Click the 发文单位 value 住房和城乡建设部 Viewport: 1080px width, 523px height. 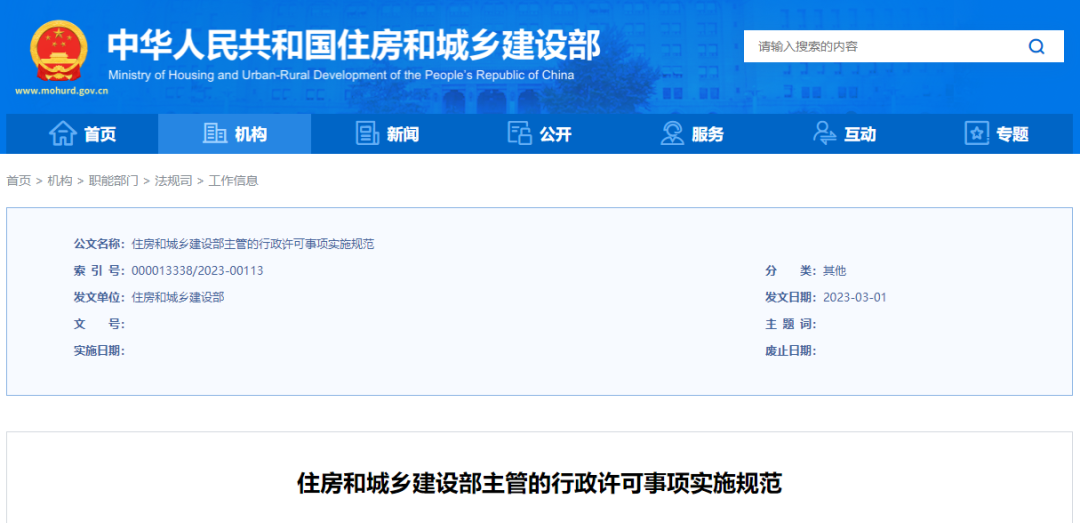[178, 298]
